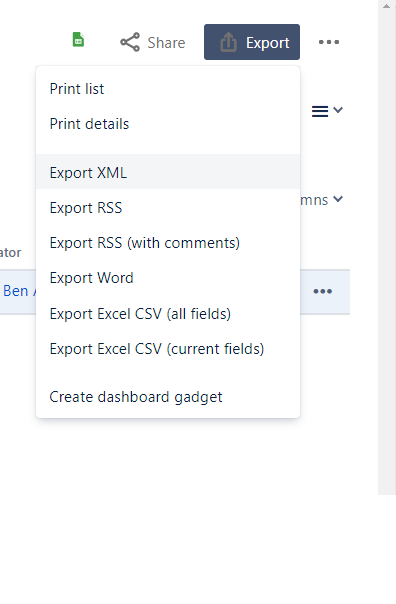This screenshot has width=396, height=604.
Task: Click the Share network icon
Action: click(x=130, y=42)
